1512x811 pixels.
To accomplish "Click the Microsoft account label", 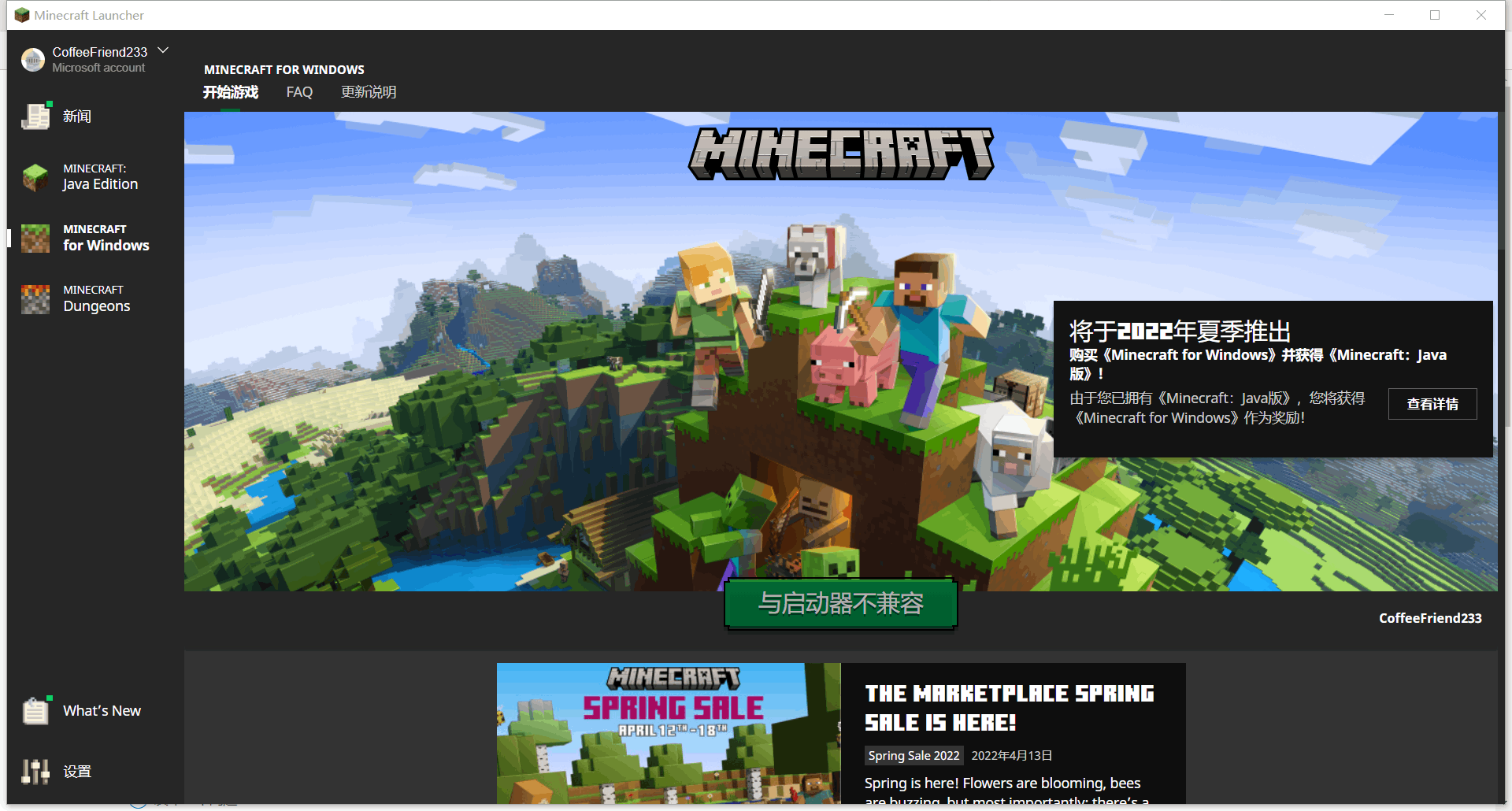I will click(98, 68).
